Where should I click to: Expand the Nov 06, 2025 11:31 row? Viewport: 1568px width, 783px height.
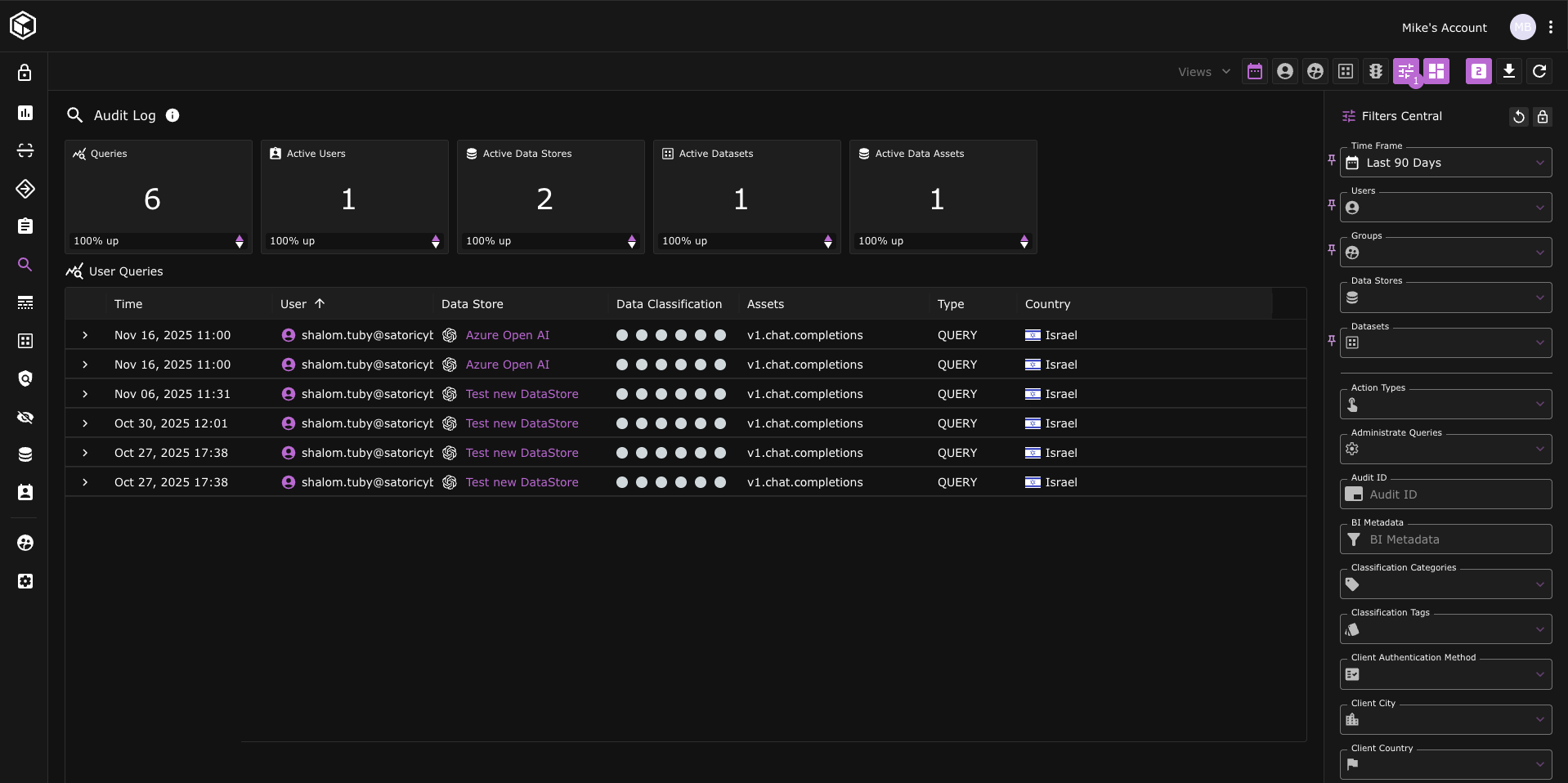85,394
